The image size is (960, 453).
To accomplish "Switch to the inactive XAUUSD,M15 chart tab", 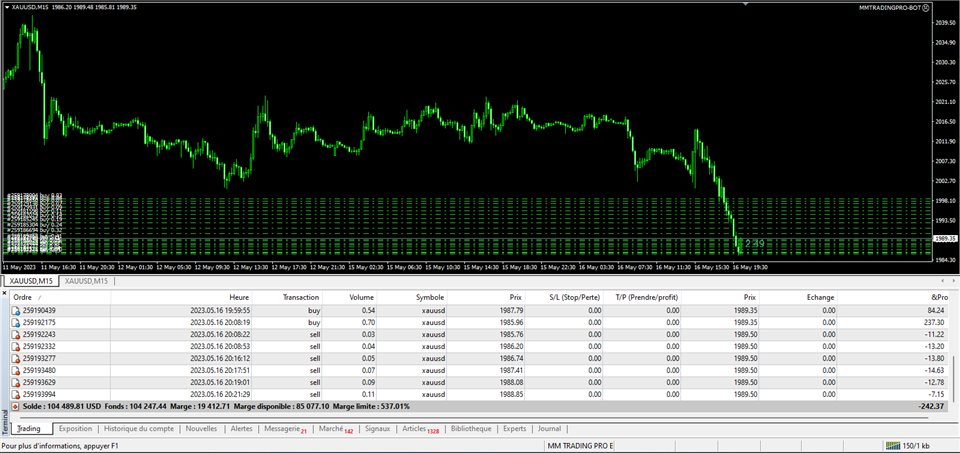I will coord(86,281).
